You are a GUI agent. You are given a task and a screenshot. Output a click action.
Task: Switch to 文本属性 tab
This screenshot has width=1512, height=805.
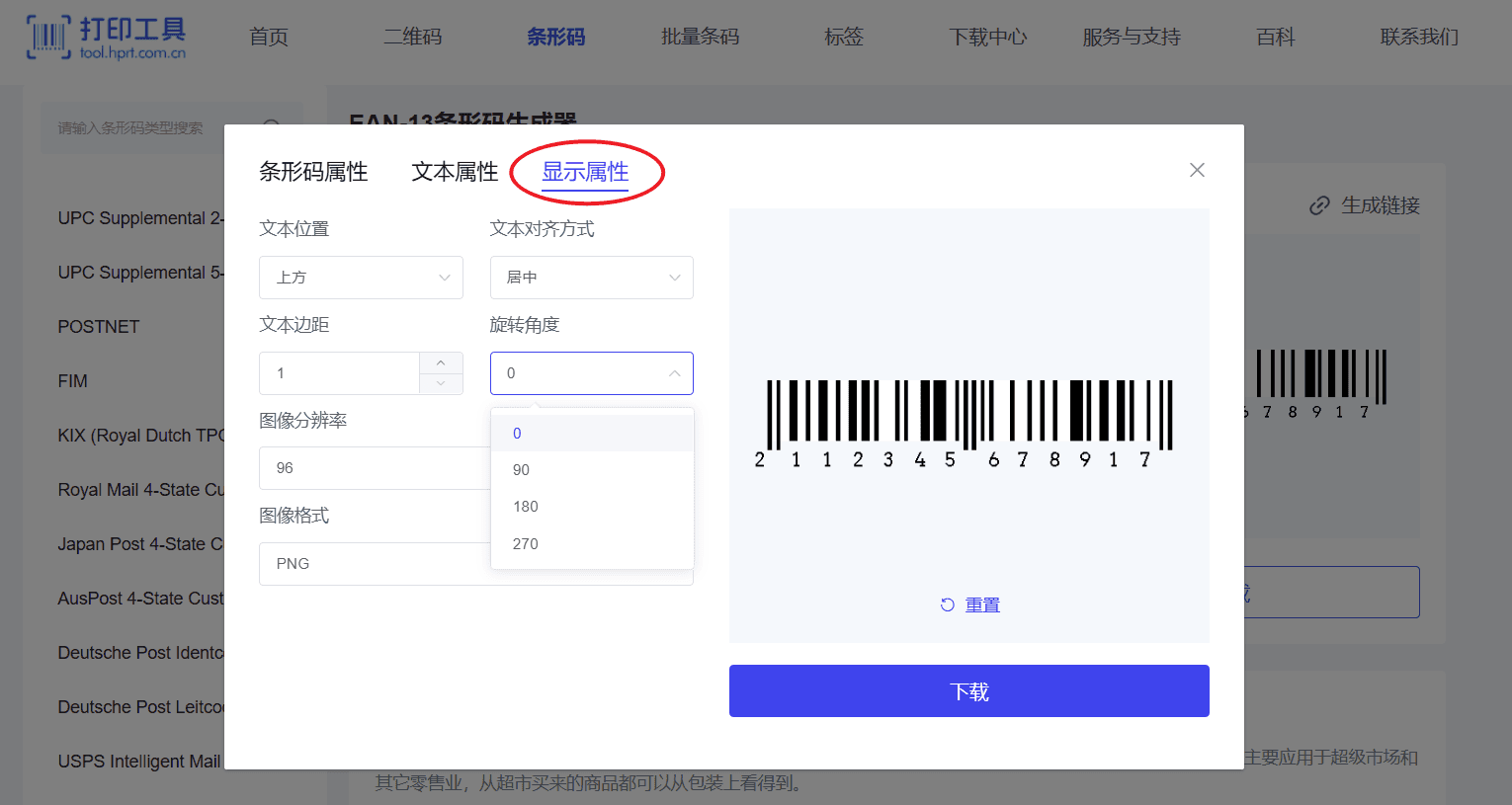coord(455,172)
